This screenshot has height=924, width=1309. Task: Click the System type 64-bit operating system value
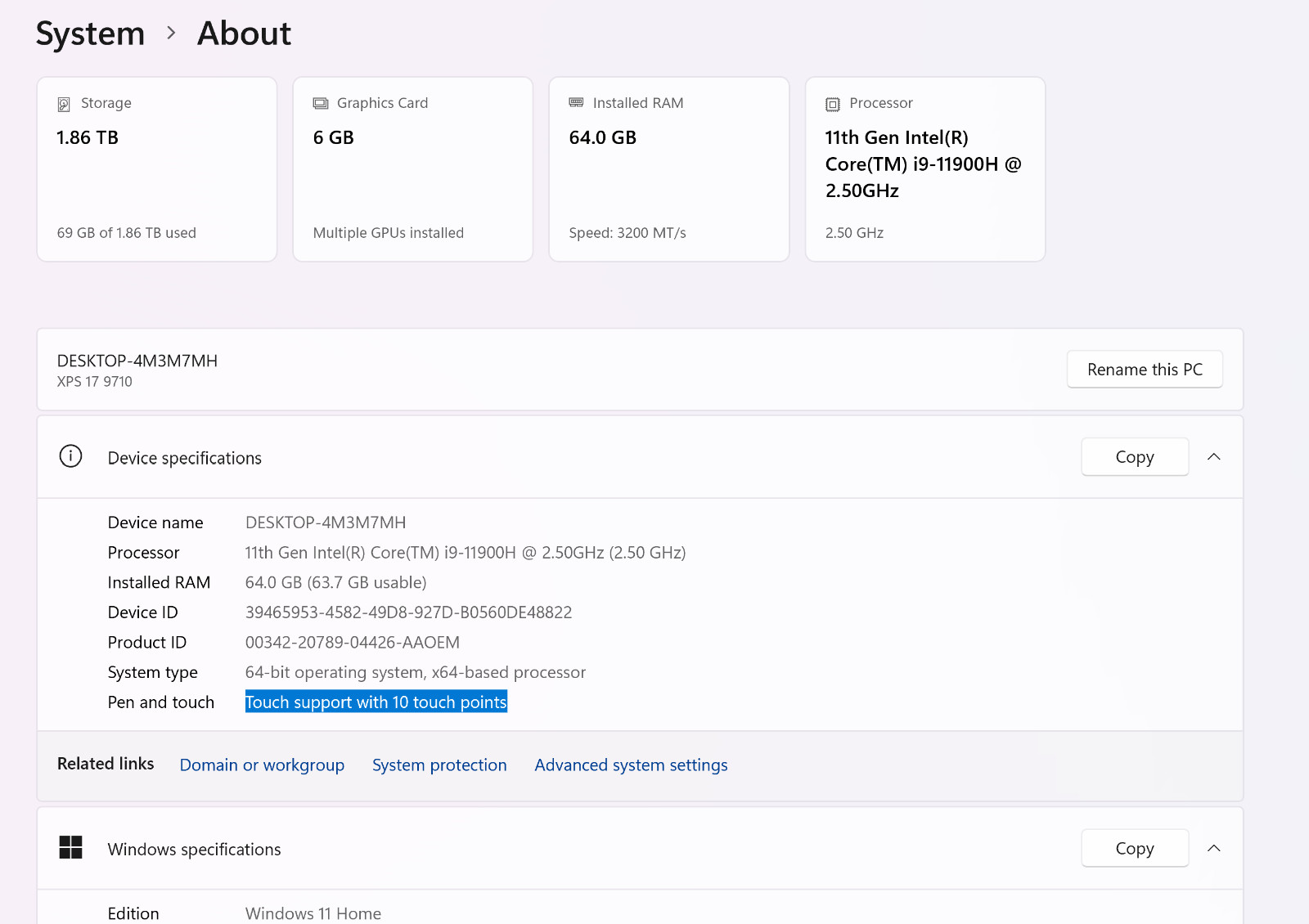(416, 673)
